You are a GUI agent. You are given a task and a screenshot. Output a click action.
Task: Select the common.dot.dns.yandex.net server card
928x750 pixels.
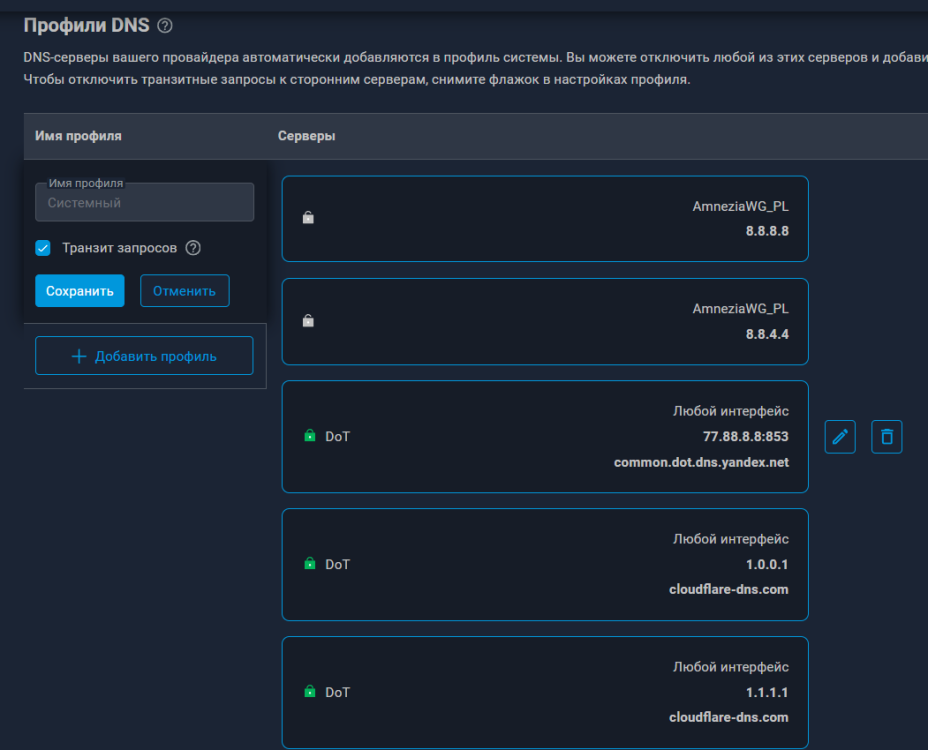click(544, 437)
